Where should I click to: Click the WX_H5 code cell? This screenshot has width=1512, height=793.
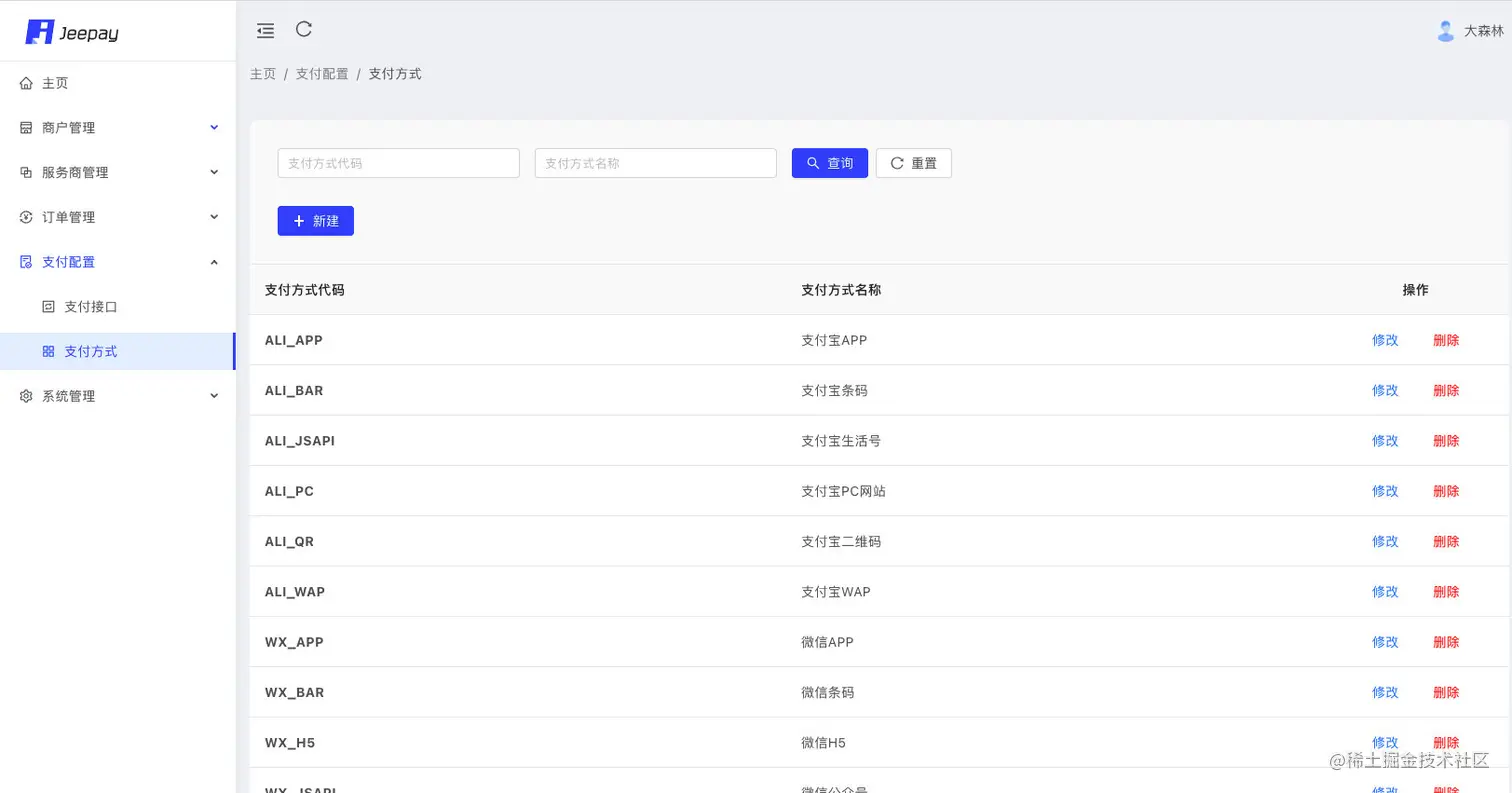point(290,743)
